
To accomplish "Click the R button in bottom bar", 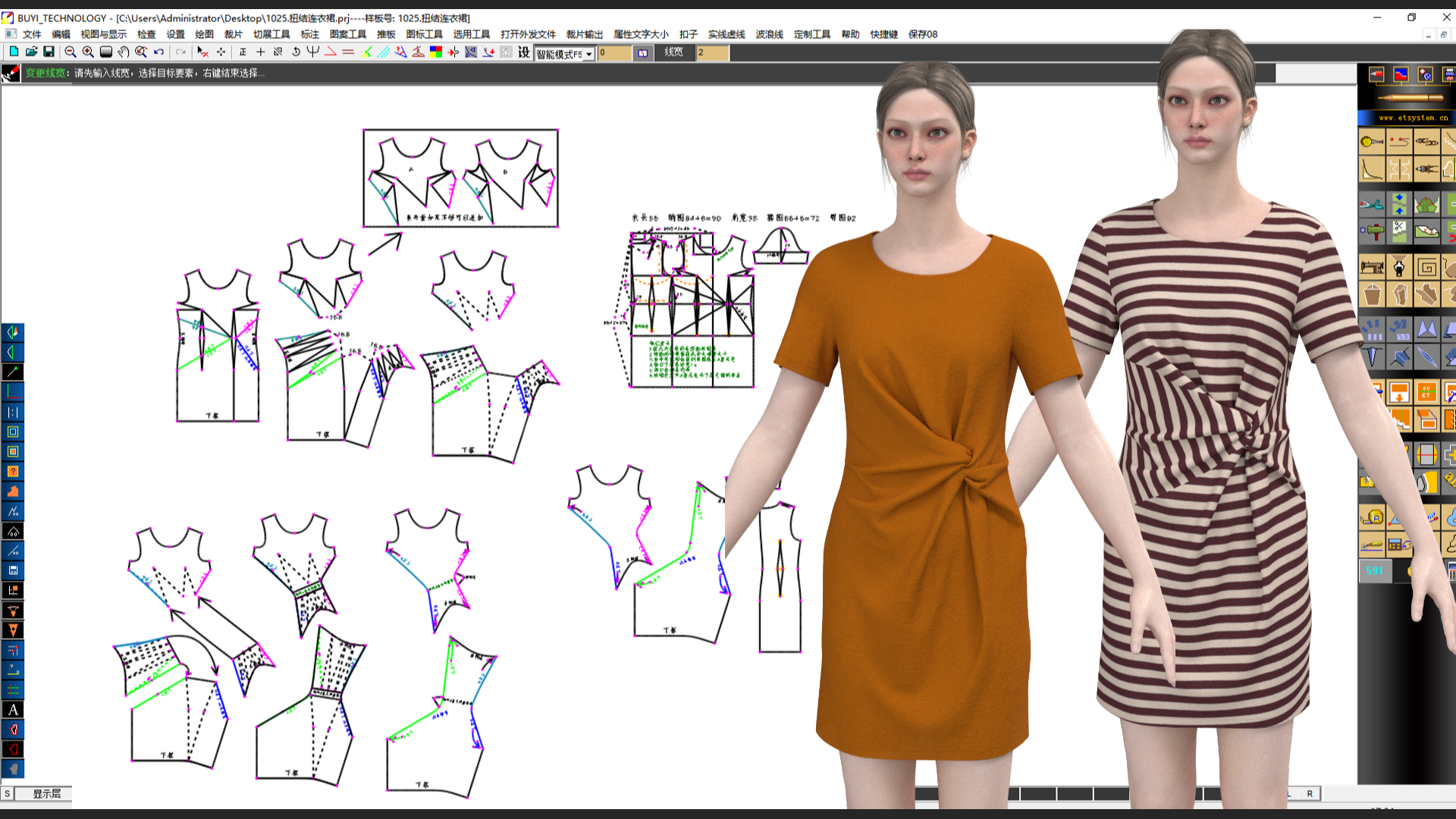I will point(1310,793).
